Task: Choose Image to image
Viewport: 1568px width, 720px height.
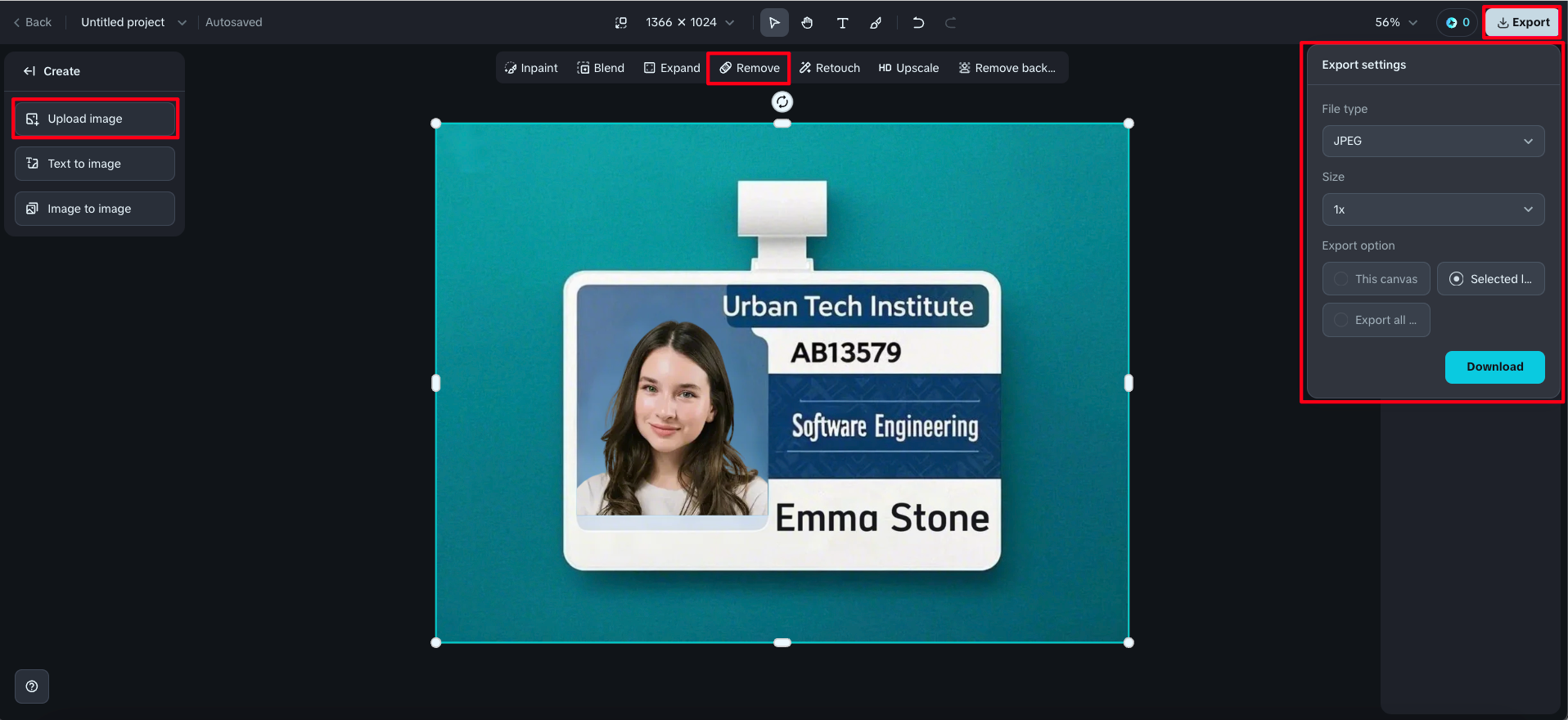Action: click(x=95, y=209)
